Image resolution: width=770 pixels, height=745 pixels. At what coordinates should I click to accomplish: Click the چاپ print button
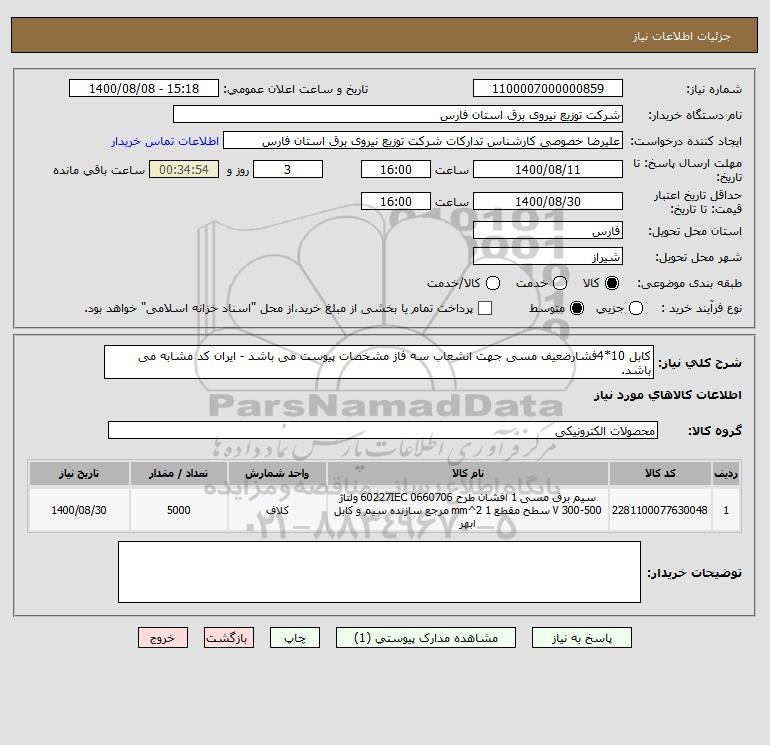(295, 638)
